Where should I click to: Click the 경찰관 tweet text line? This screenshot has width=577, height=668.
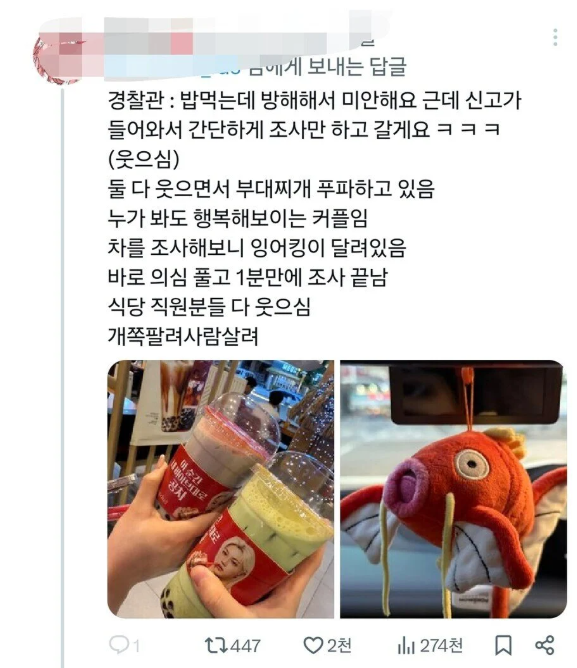(314, 101)
